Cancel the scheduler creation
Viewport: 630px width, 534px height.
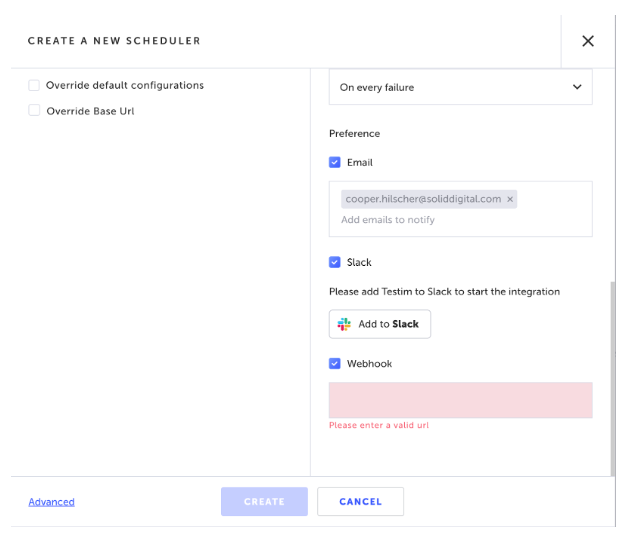click(x=360, y=501)
